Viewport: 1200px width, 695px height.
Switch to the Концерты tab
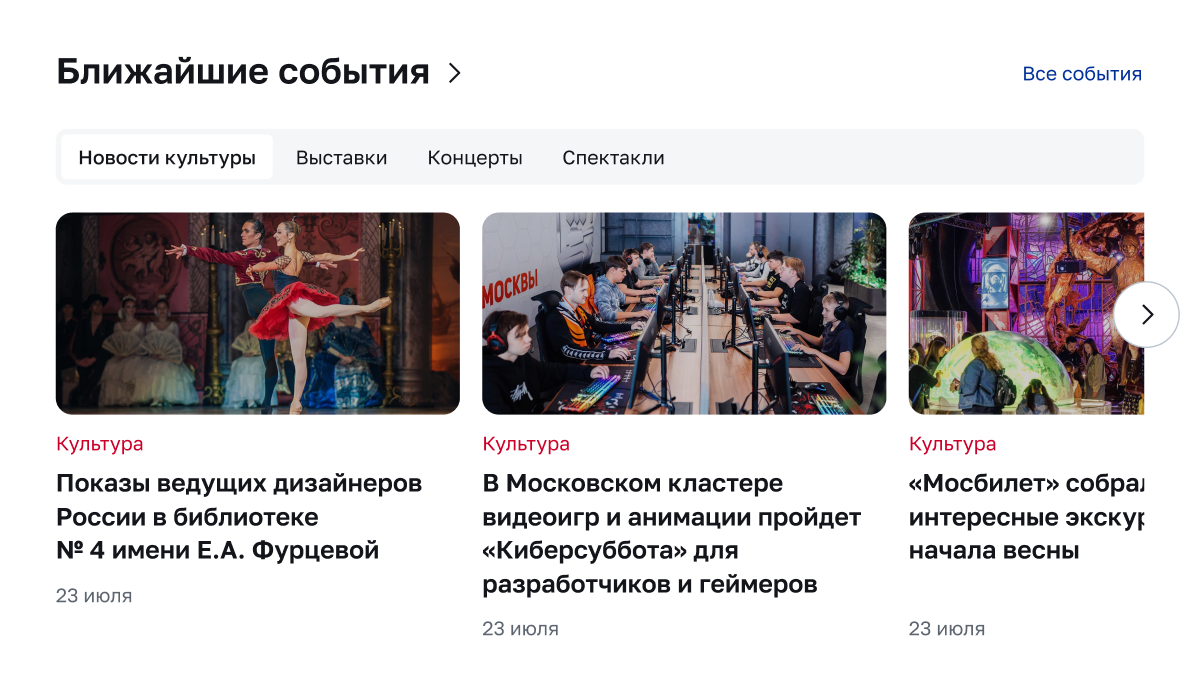475,157
